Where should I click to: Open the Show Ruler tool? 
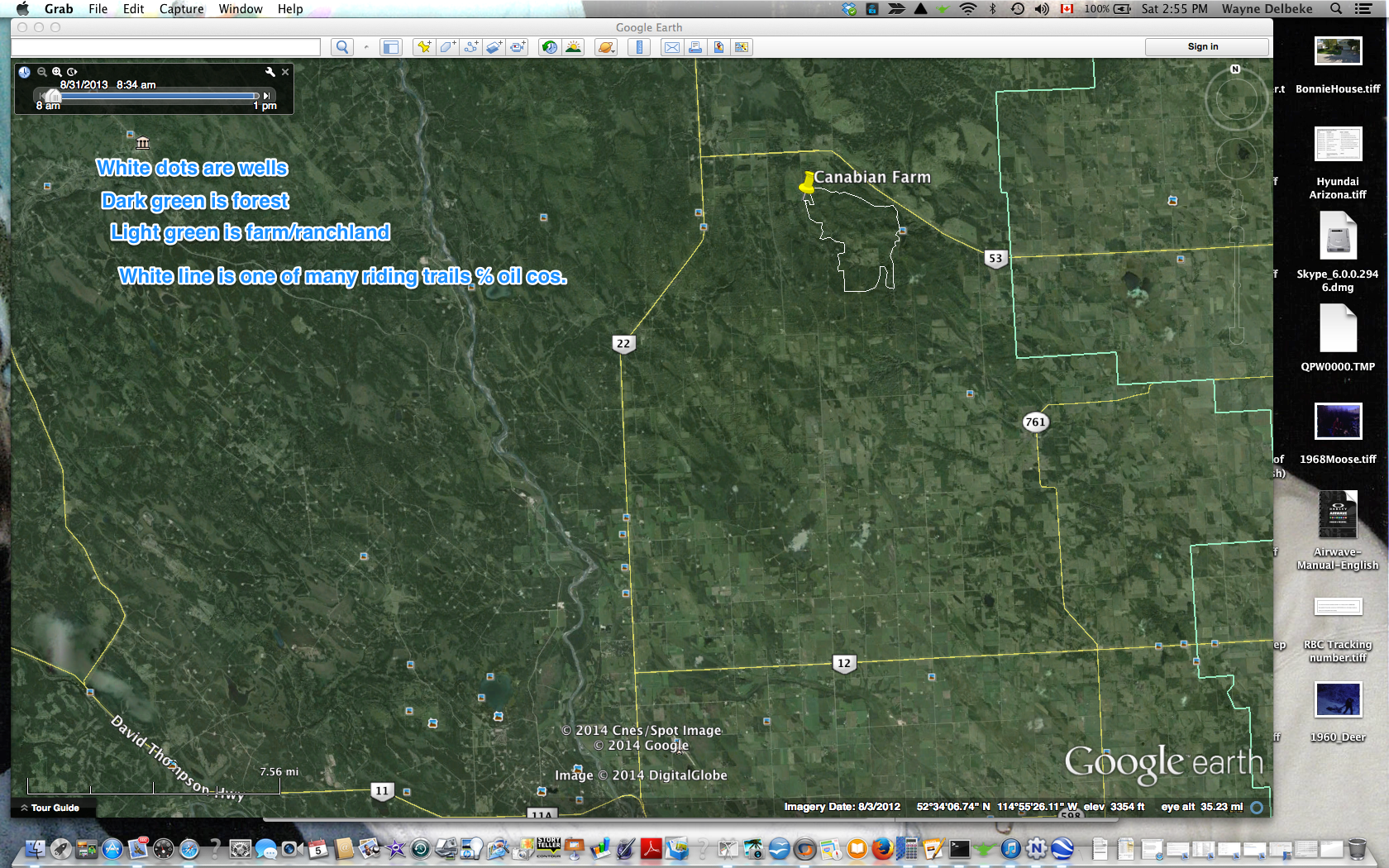[638, 47]
